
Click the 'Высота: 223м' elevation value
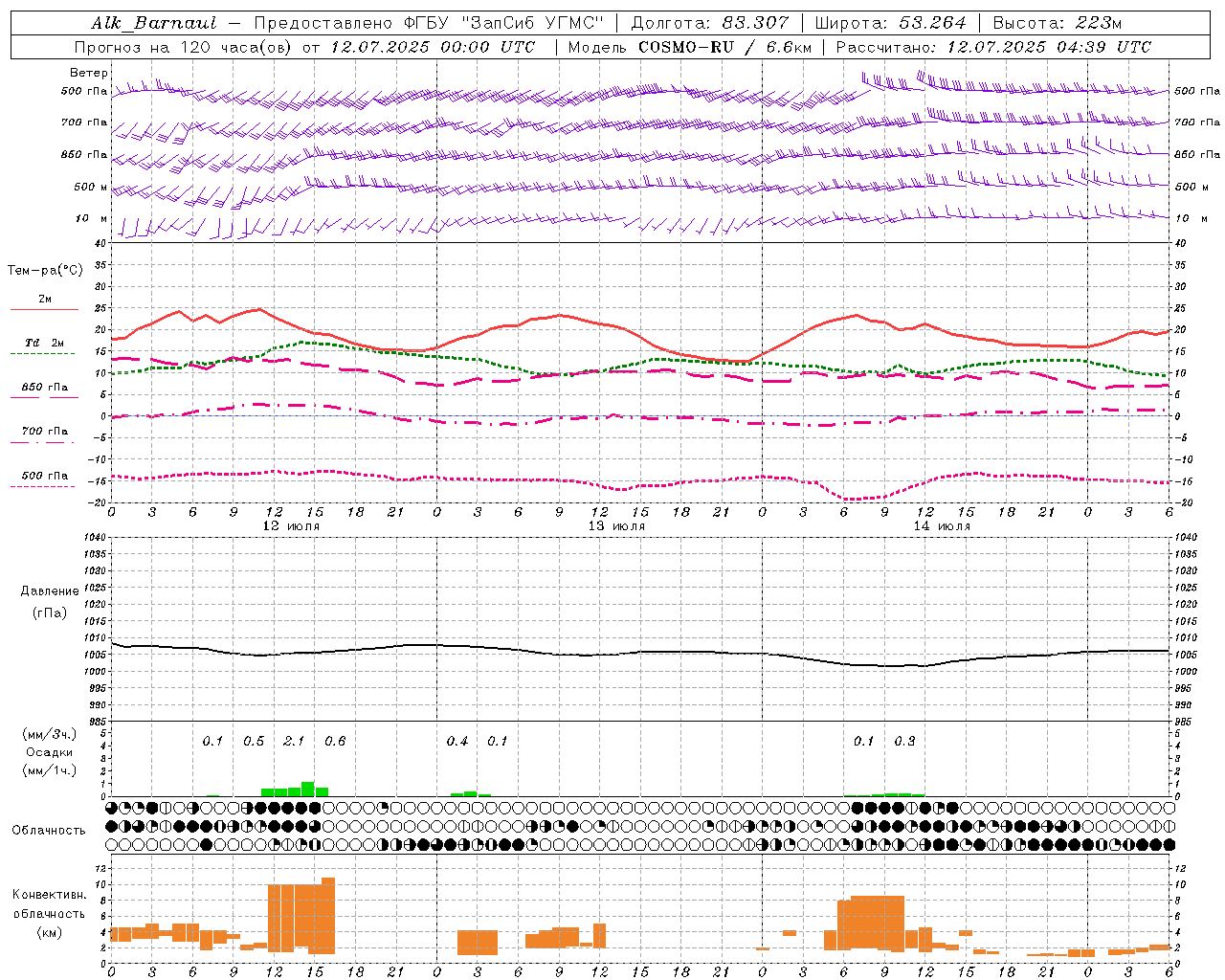(x=1058, y=23)
